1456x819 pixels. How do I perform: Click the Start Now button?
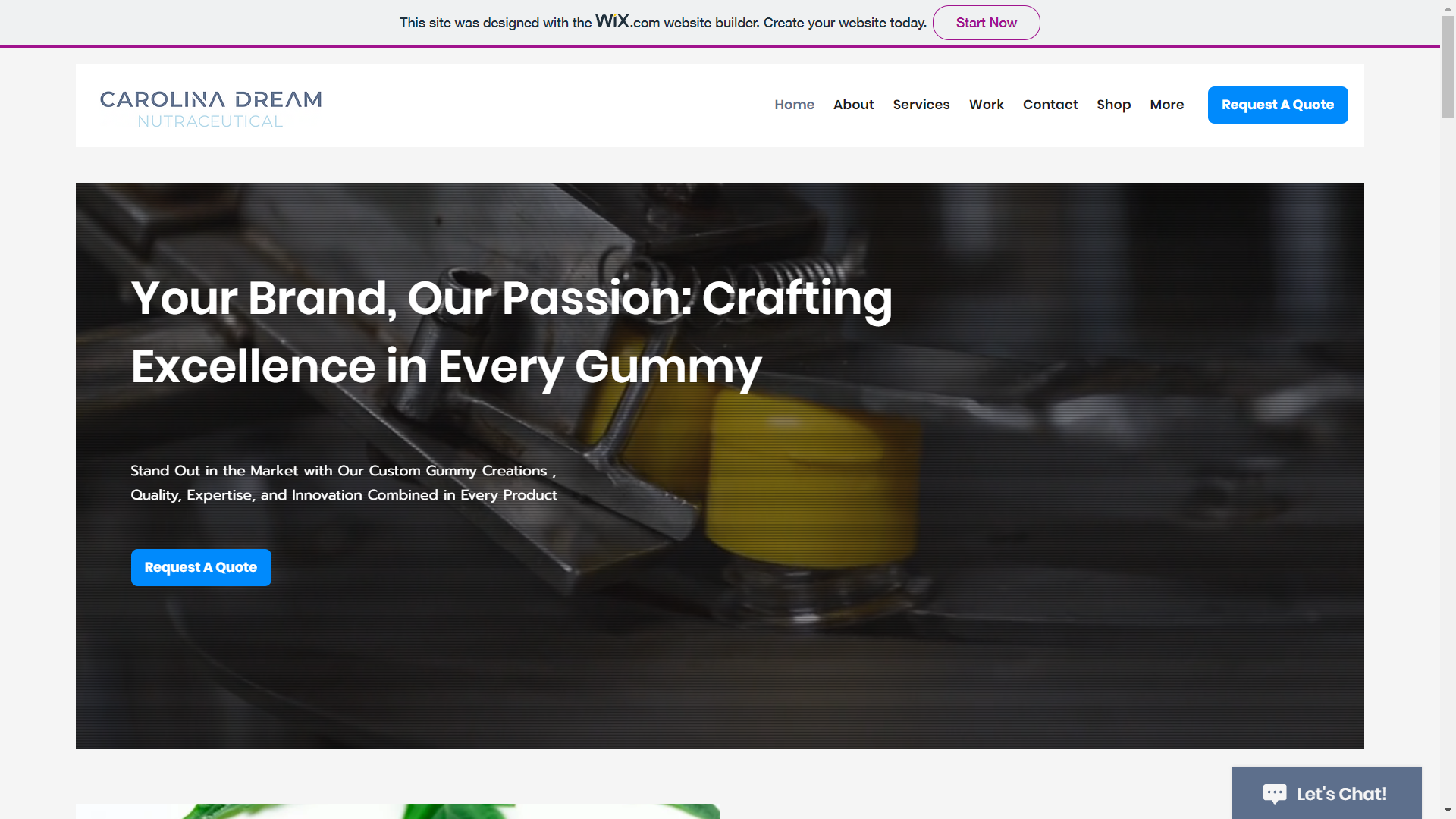[986, 23]
